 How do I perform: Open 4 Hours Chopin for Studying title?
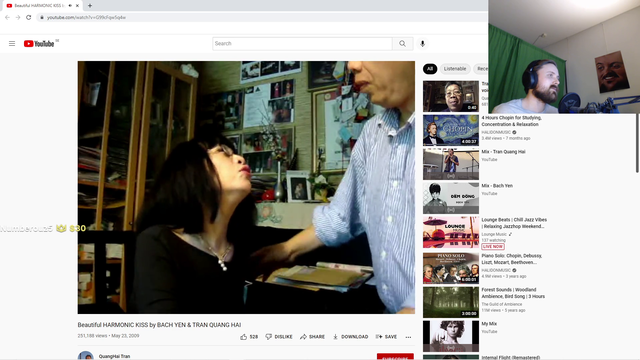tap(511, 121)
